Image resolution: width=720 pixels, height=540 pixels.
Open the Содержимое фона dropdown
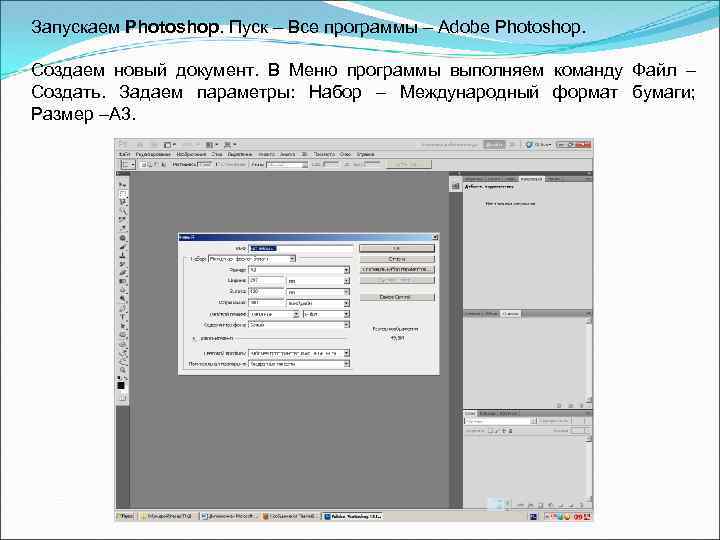[x=298, y=325]
